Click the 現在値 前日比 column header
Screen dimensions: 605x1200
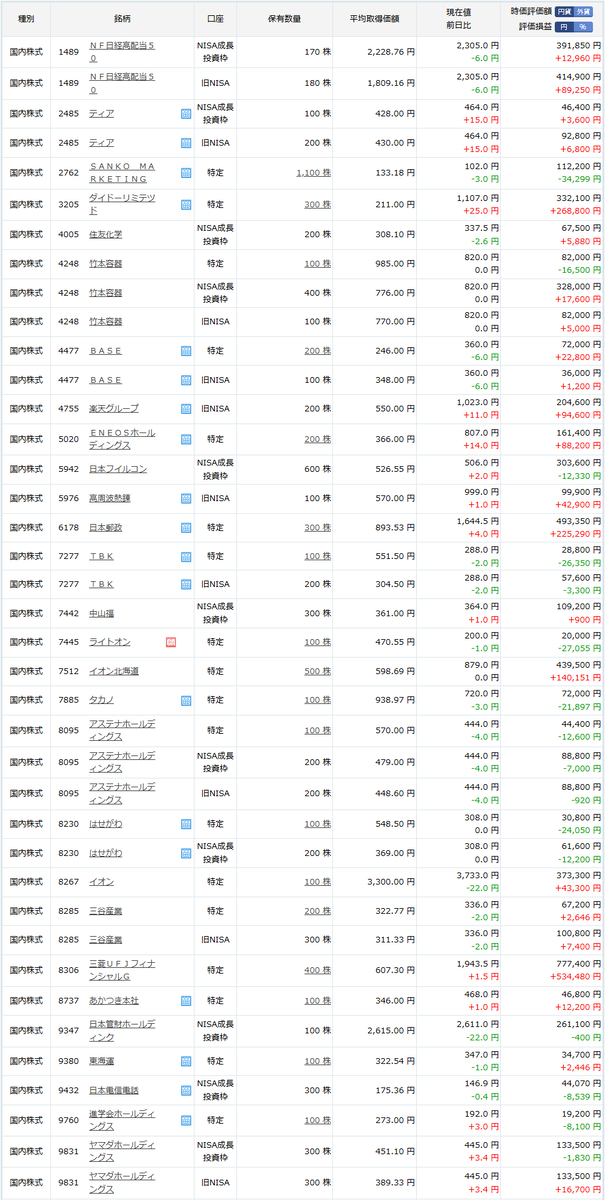459,19
